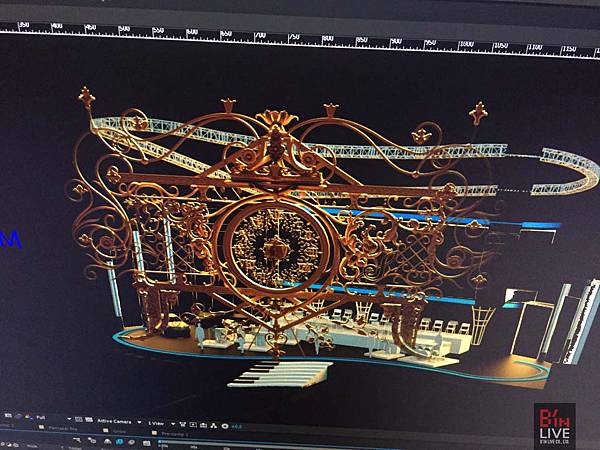Click the Timeline button in the viewer footer
This screenshot has height=450, width=600.
click(x=204, y=425)
